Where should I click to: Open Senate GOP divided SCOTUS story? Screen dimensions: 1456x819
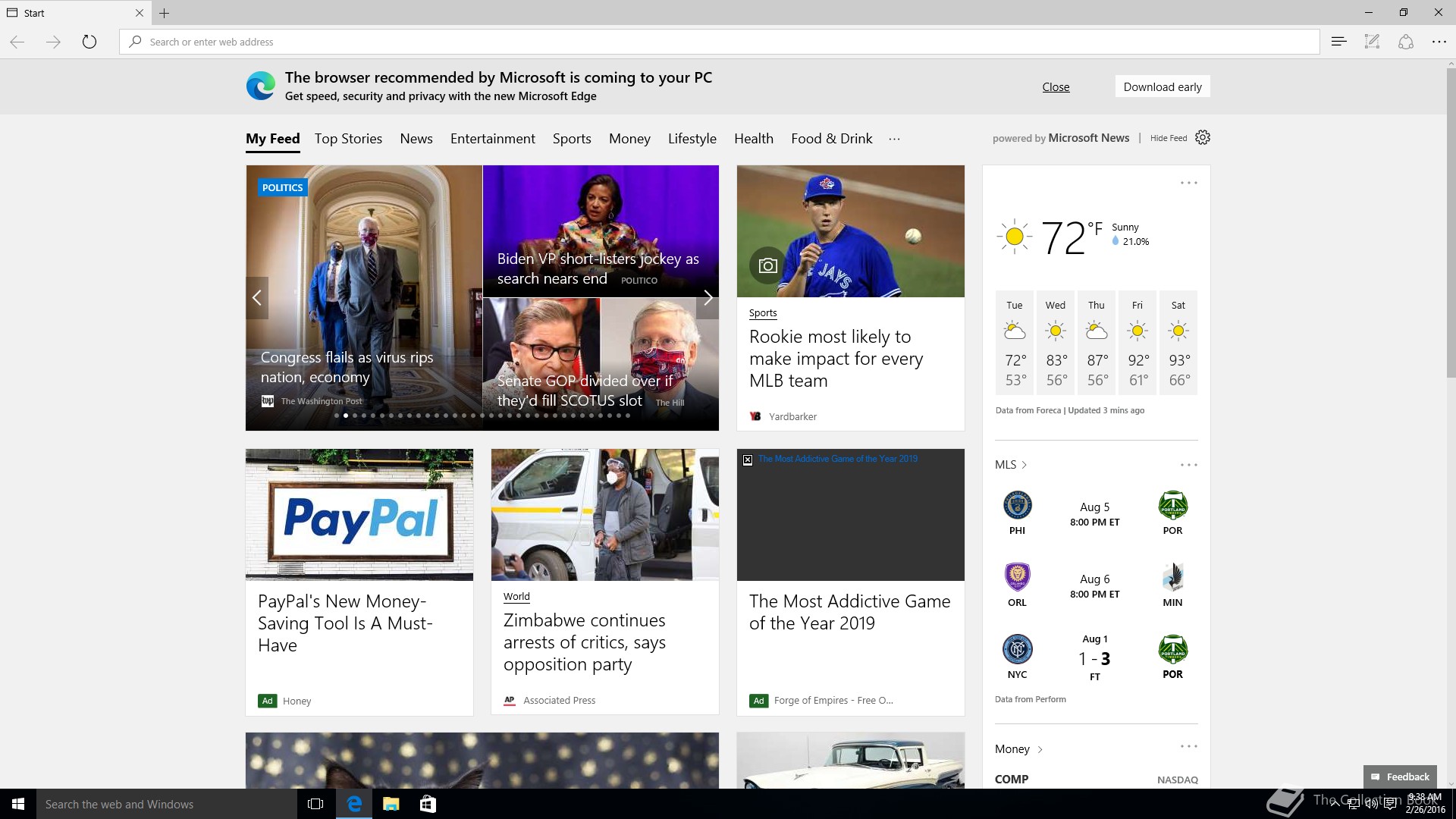point(585,391)
